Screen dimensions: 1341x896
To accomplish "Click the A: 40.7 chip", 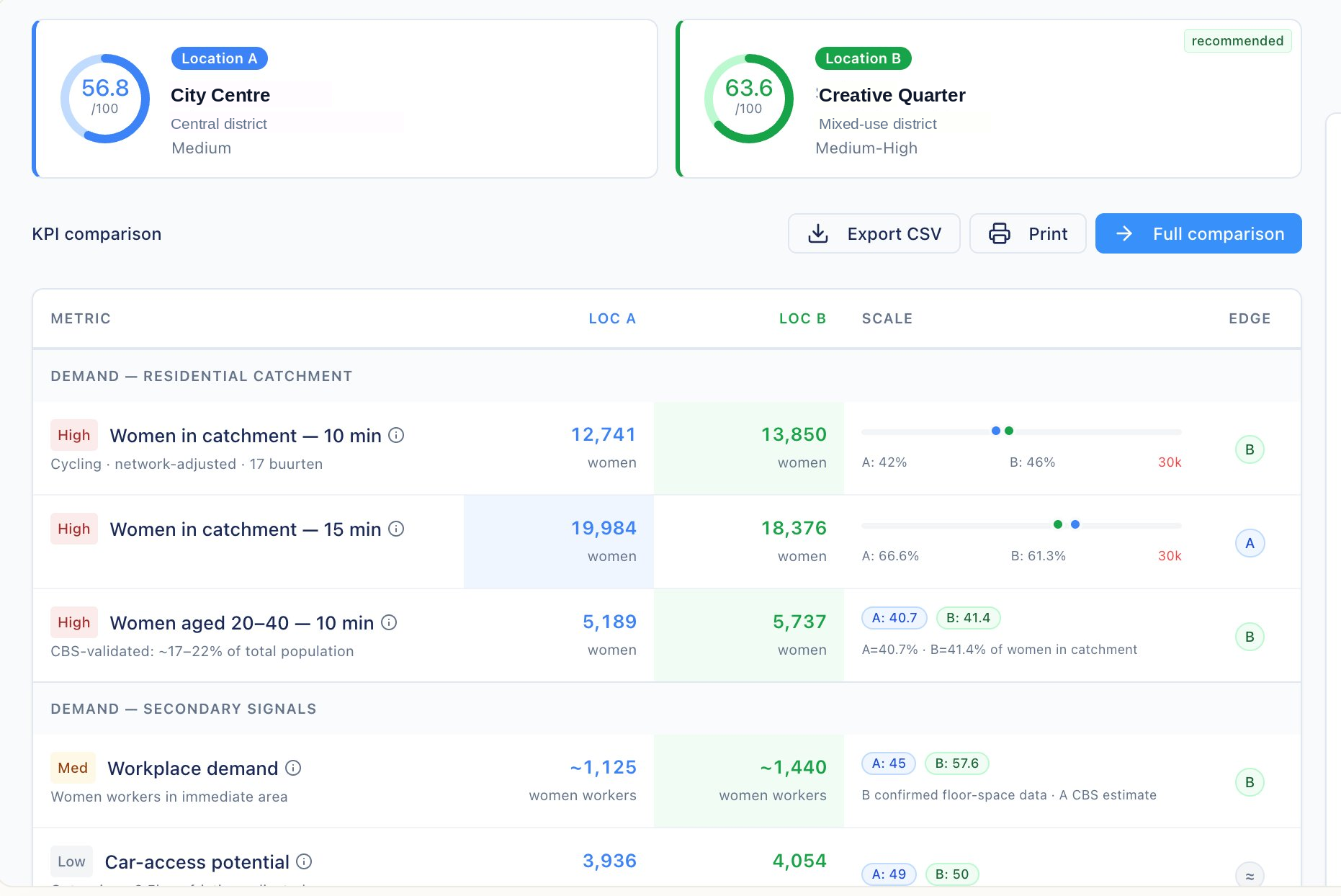I will point(894,618).
